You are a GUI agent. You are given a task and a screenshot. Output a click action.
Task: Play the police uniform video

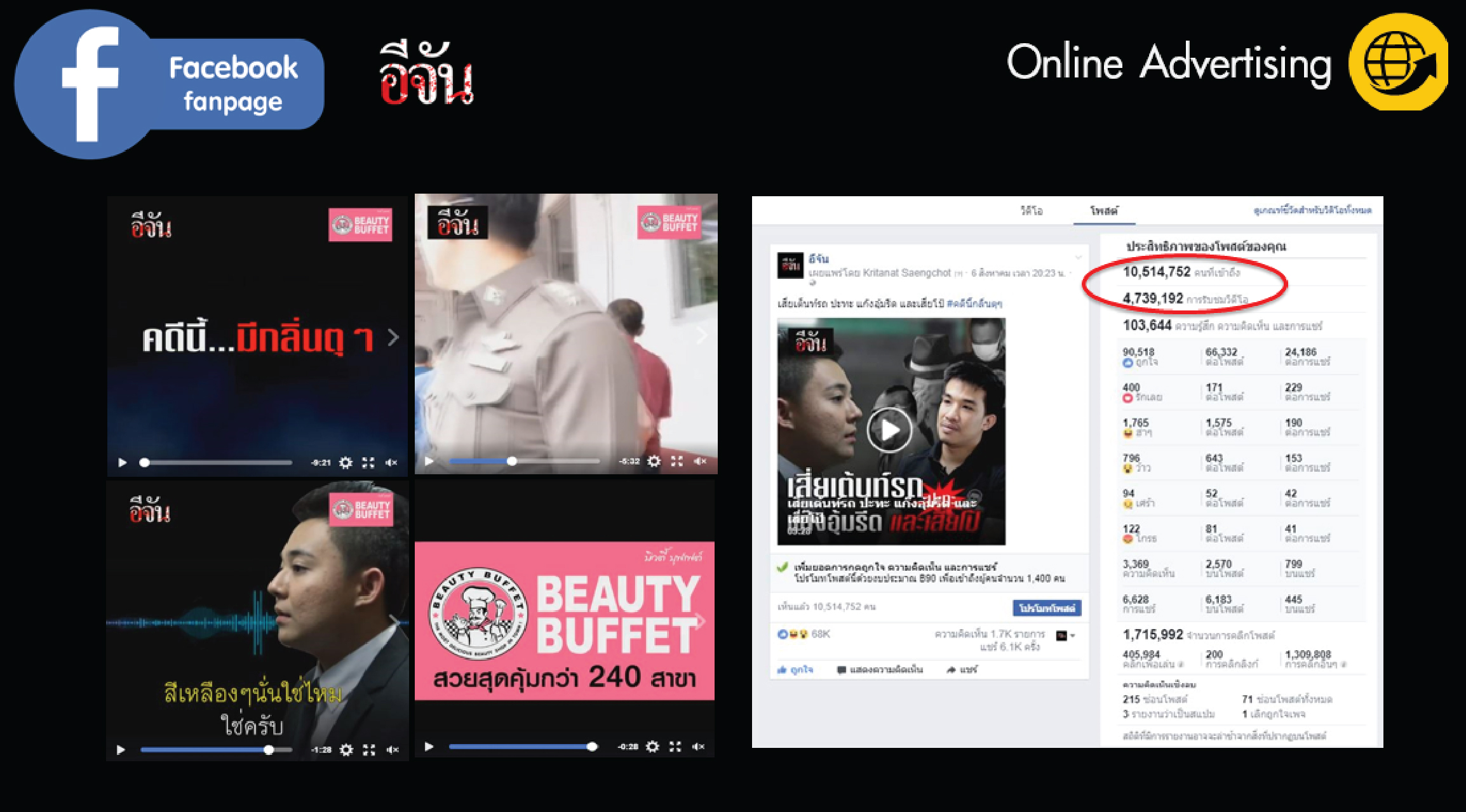coord(429,461)
